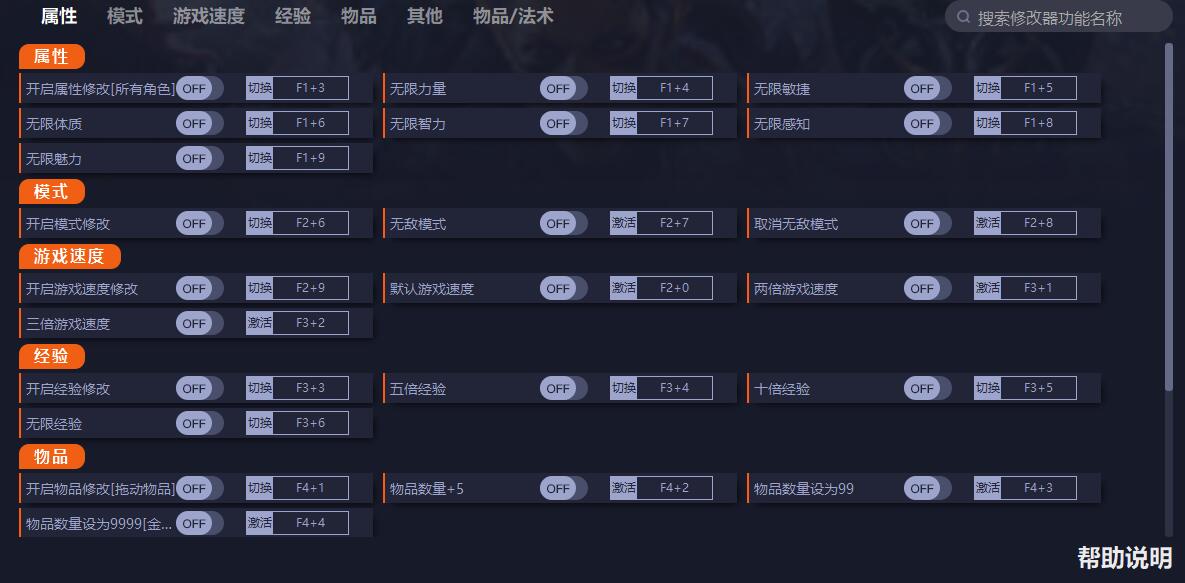Enable 物品数量设为99 toggle

click(927, 488)
